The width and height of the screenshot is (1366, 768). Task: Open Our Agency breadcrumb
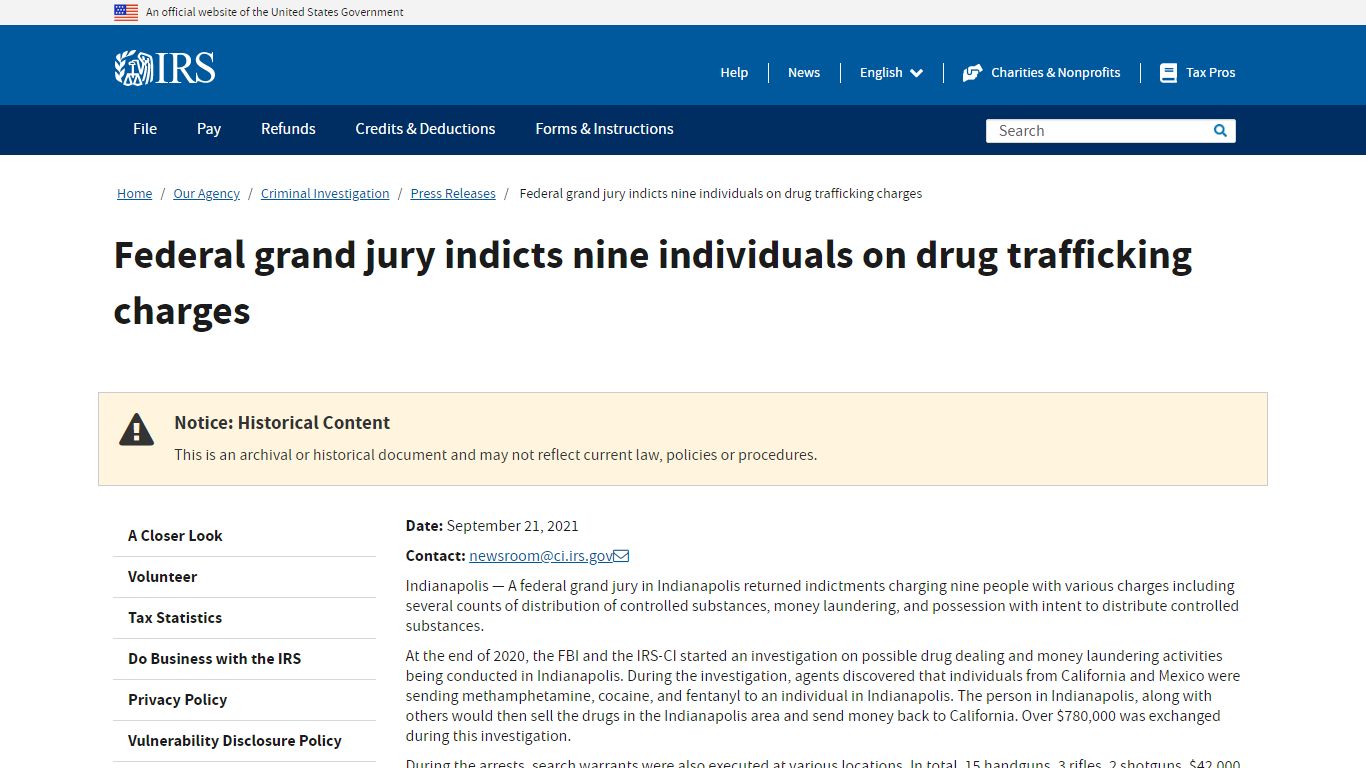coord(206,193)
